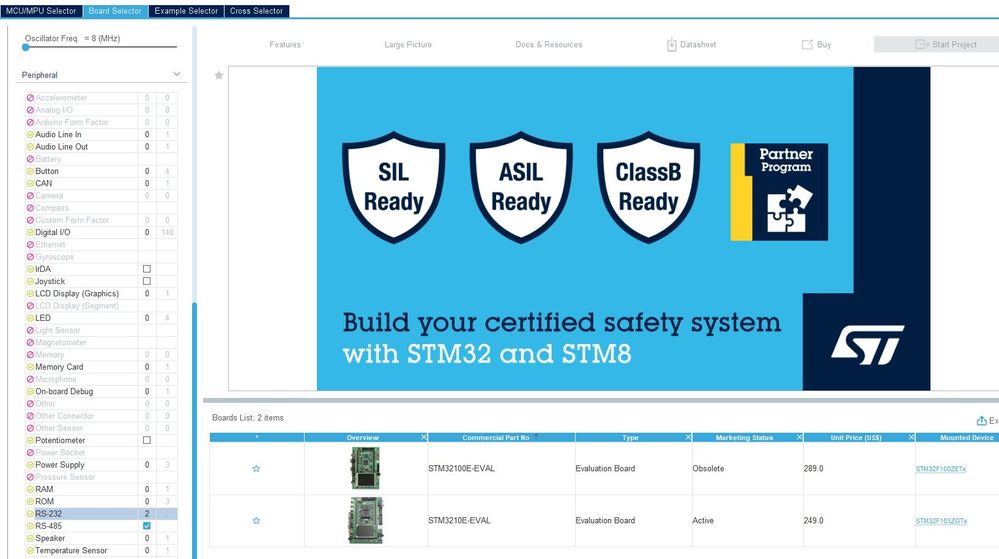This screenshot has height=559, width=999.
Task: Click the disabled Ethernet icon
Action: [x=30, y=245]
